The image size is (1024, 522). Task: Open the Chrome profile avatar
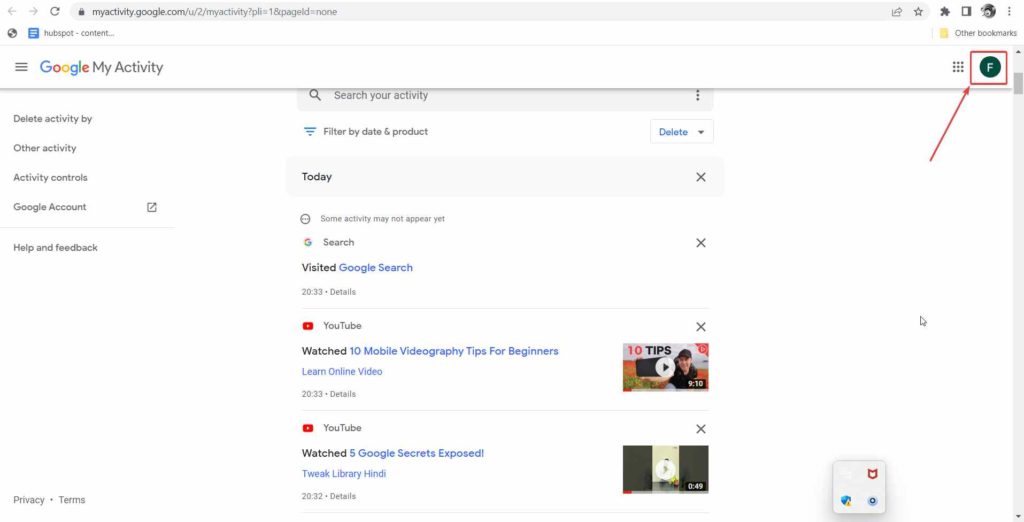(988, 11)
